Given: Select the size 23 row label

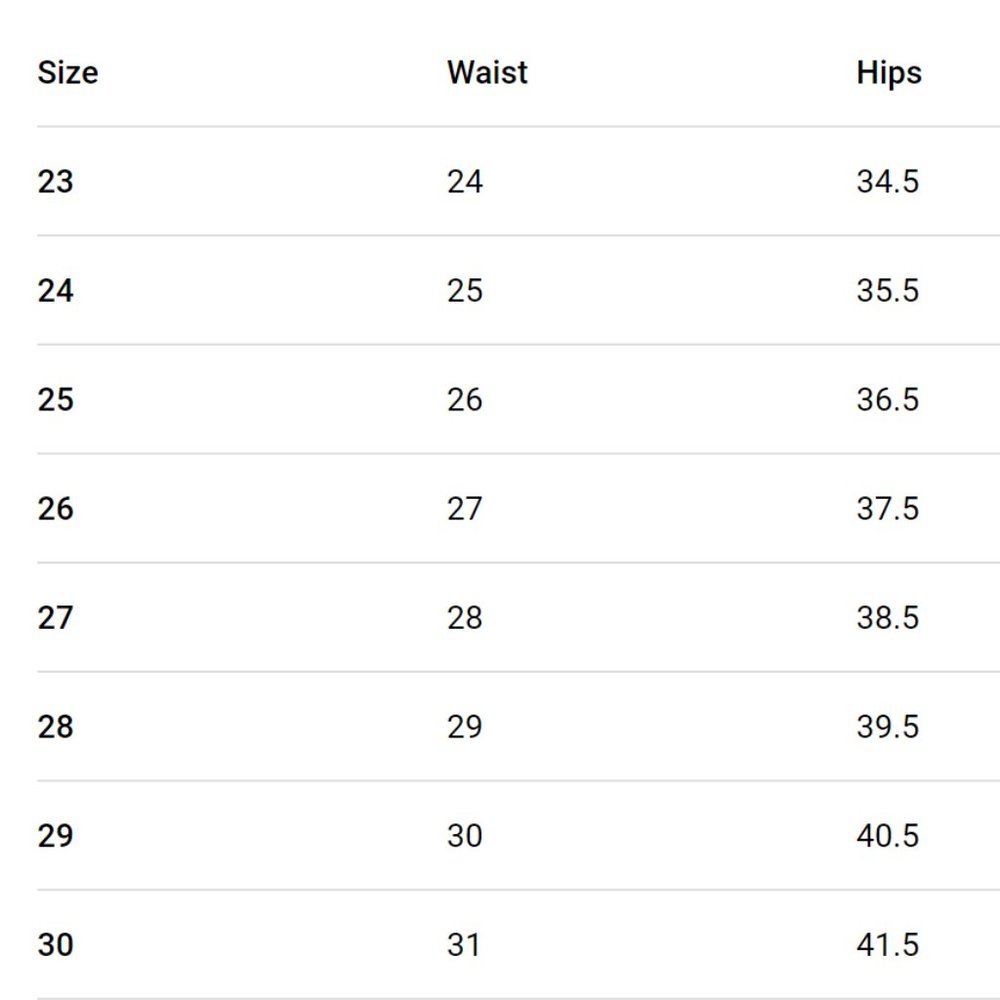Looking at the screenshot, I should click(56, 182).
